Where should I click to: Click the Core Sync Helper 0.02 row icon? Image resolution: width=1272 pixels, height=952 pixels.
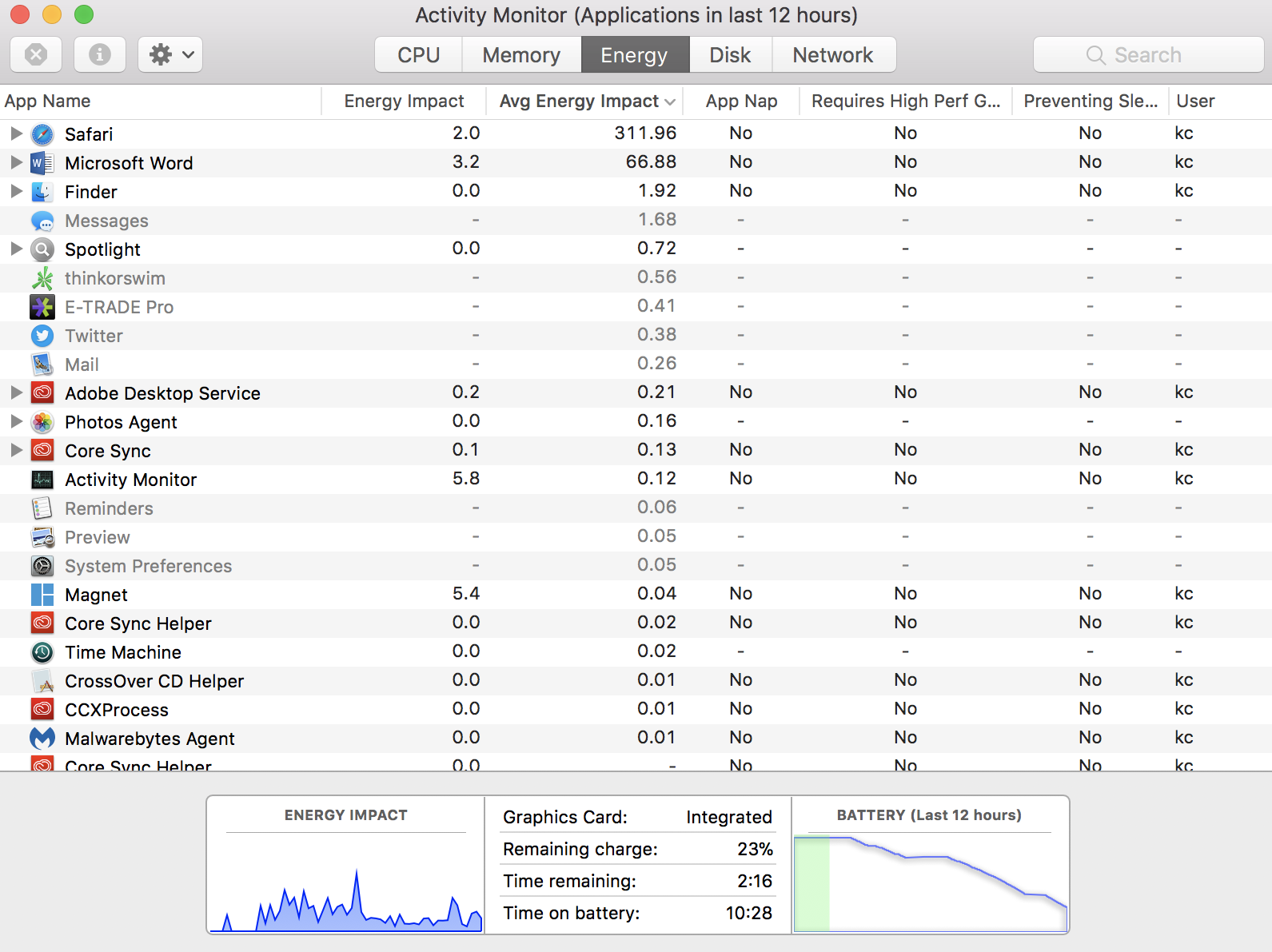42,623
